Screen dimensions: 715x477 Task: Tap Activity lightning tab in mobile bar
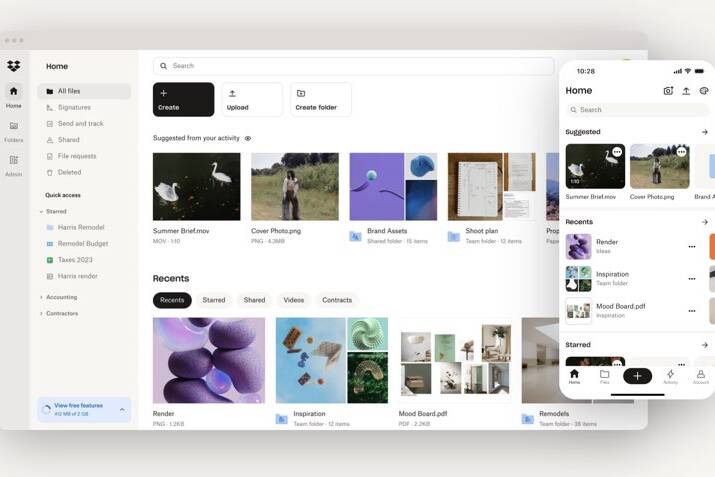click(x=670, y=377)
